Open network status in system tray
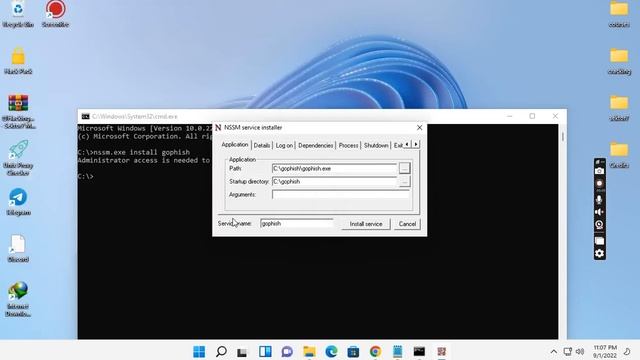The width and height of the screenshot is (640, 360). click(567, 351)
